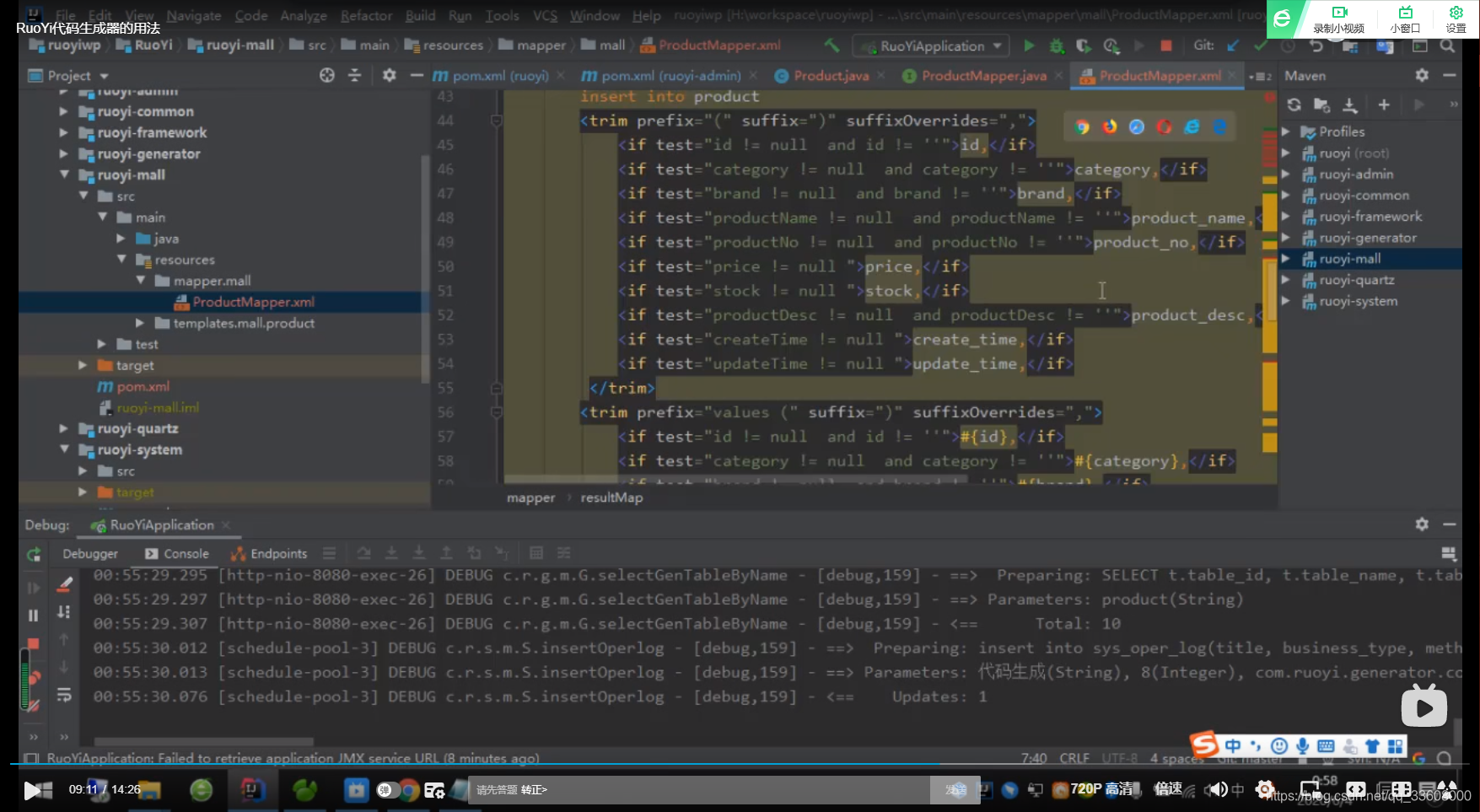Download sources icon in Maven panel
The height and width of the screenshot is (812, 1480).
click(x=1350, y=105)
